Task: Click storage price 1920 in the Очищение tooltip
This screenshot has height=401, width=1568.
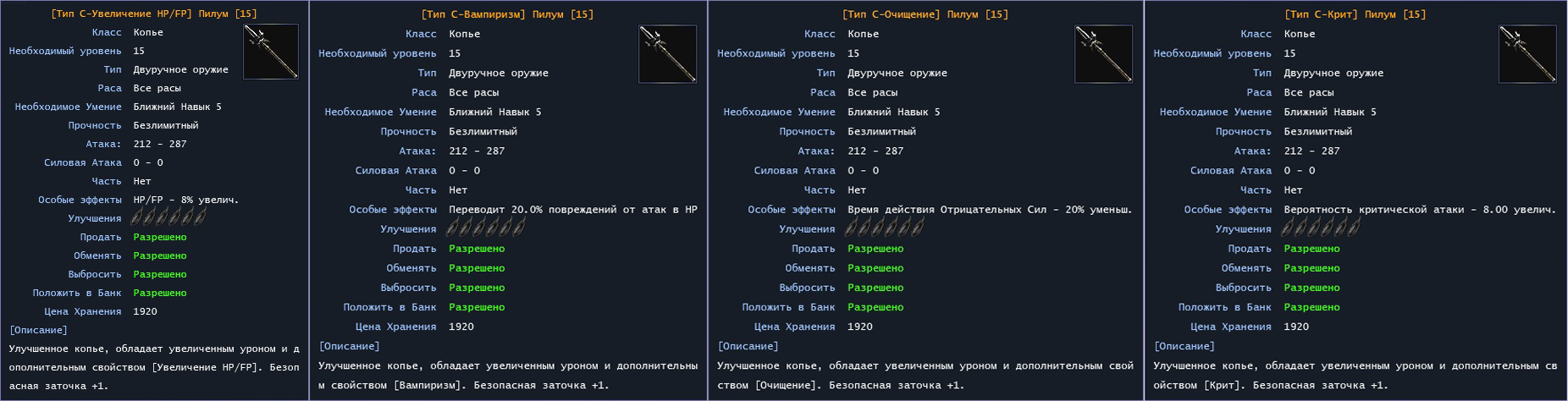Action: [860, 327]
